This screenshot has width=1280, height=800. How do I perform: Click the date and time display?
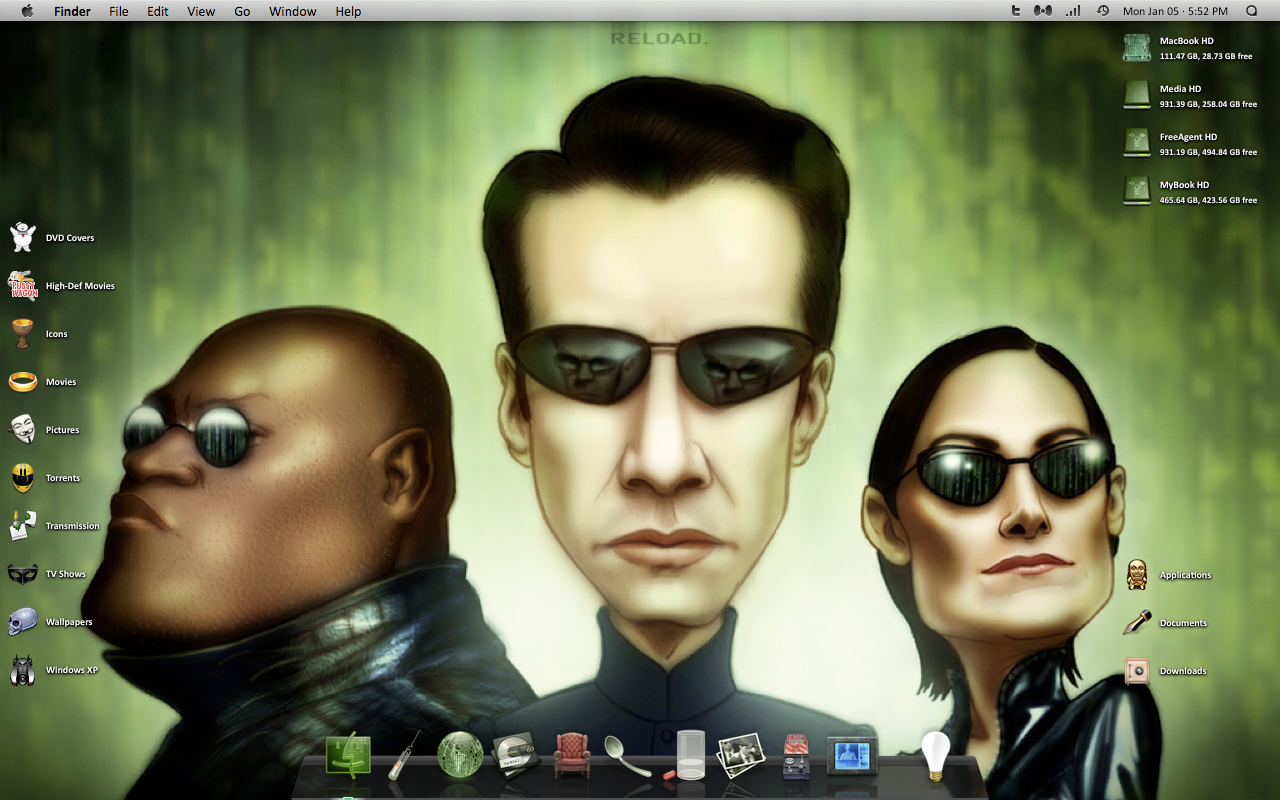1175,11
